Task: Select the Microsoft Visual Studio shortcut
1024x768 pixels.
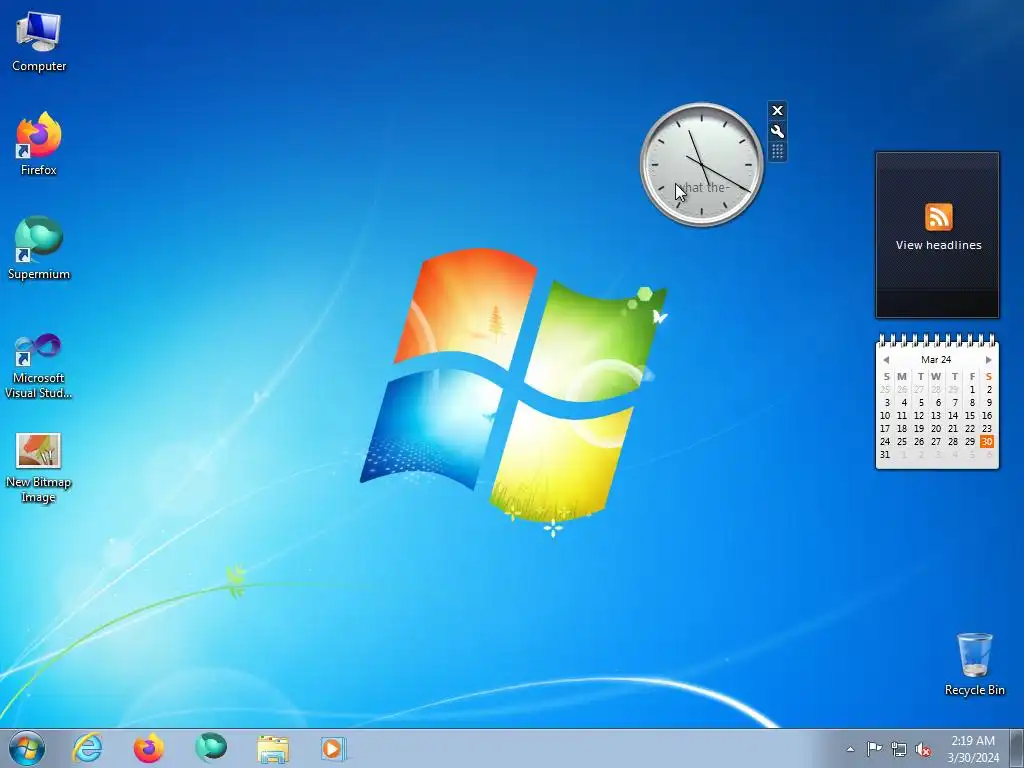Action: 39,366
